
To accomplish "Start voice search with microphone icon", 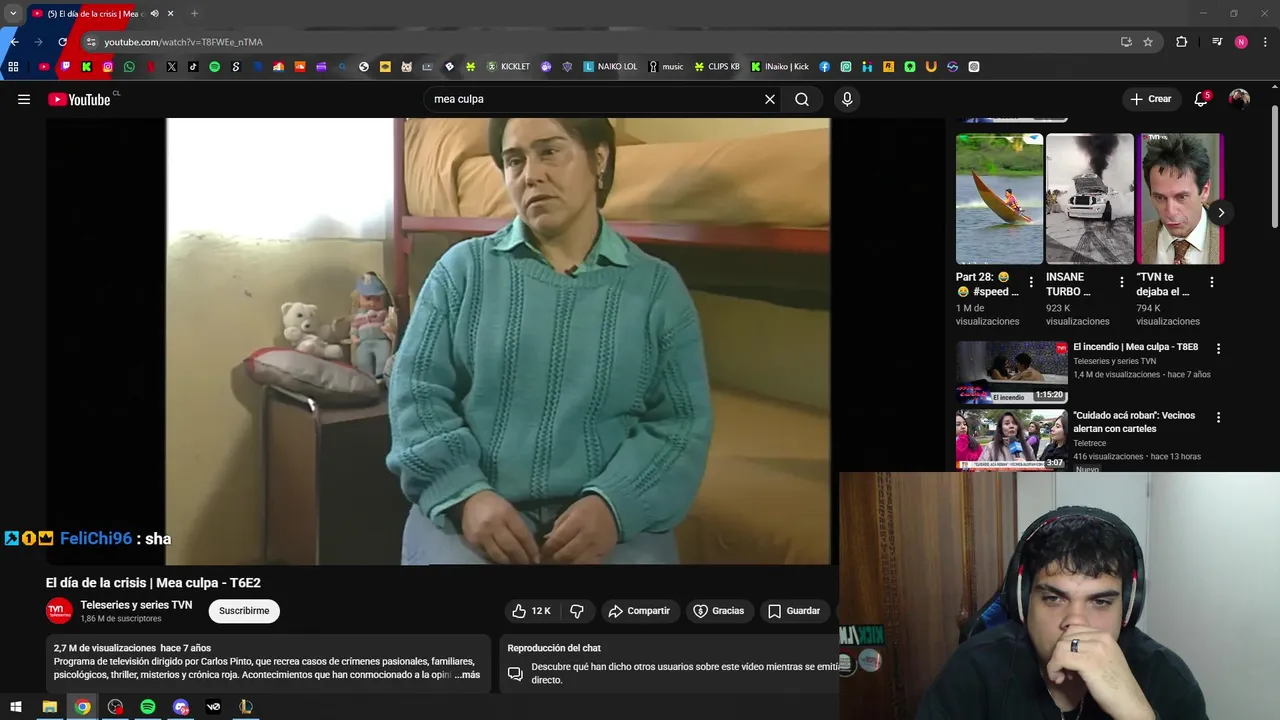I will pyautogui.click(x=847, y=99).
